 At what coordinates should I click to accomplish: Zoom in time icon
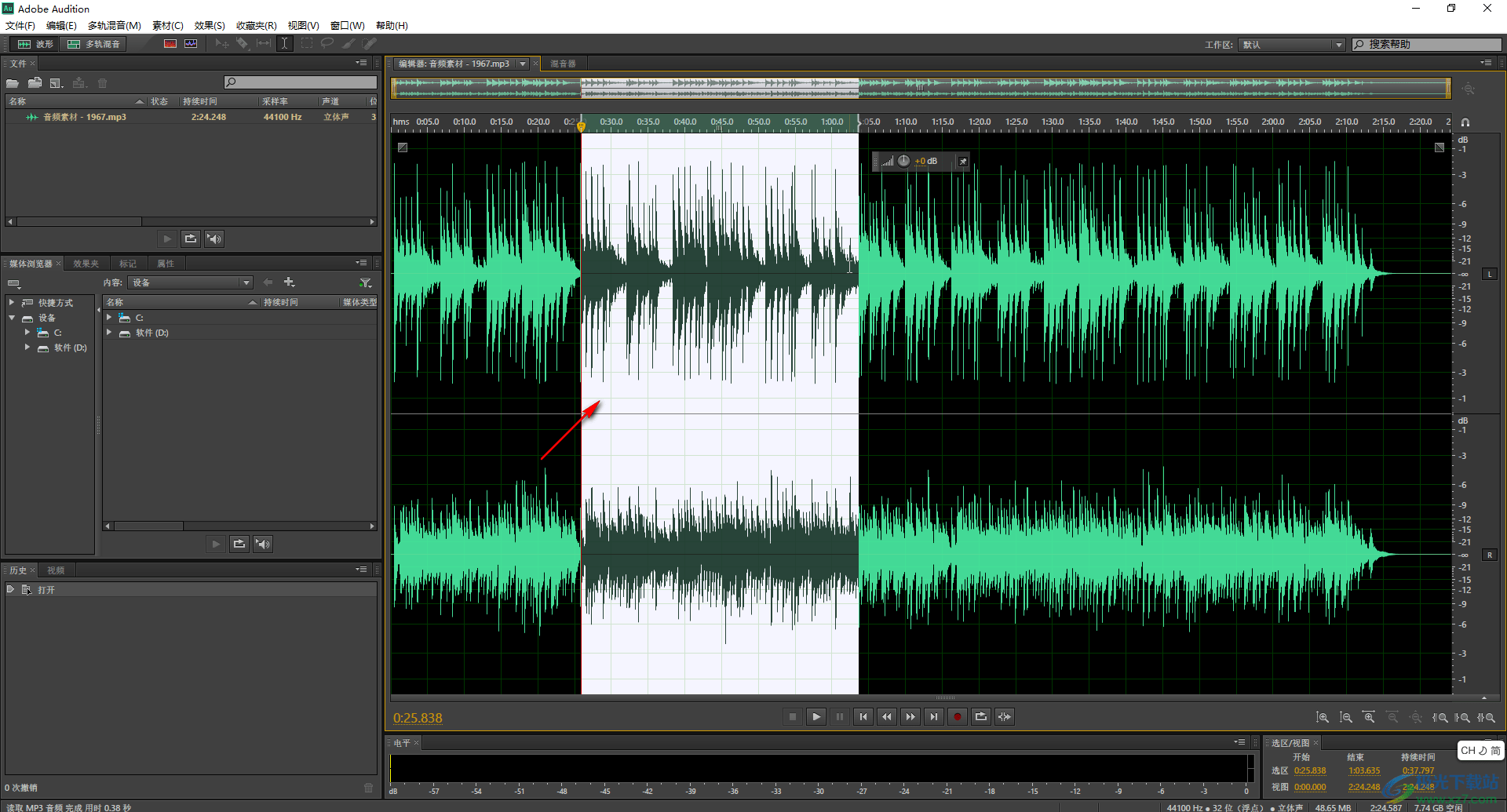pos(1369,717)
